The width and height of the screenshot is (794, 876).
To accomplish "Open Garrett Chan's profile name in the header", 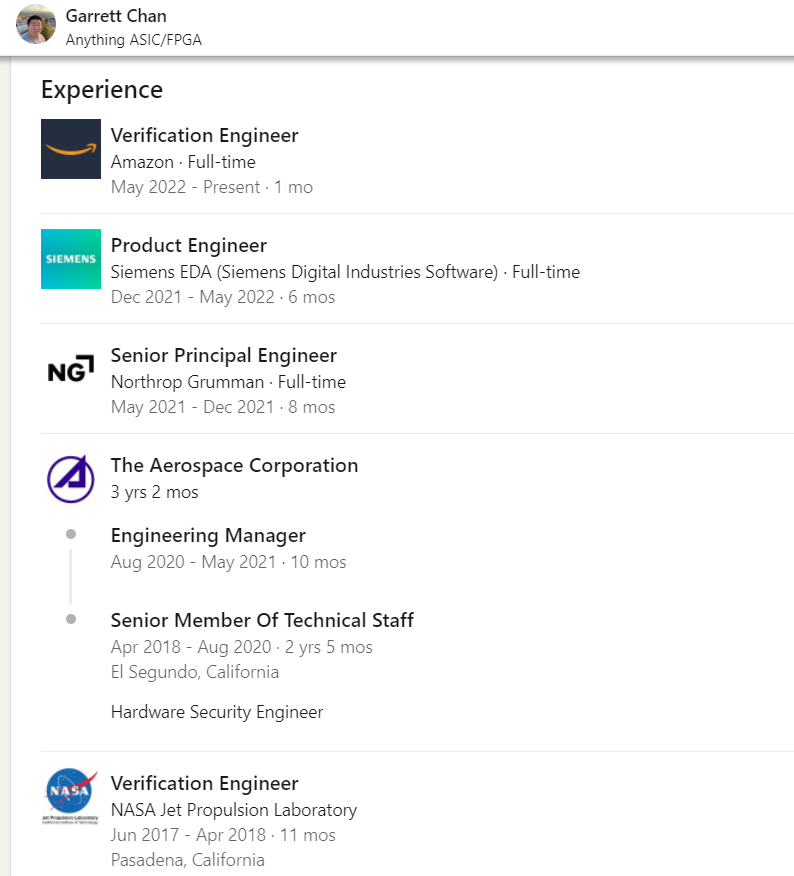I will [x=116, y=16].
